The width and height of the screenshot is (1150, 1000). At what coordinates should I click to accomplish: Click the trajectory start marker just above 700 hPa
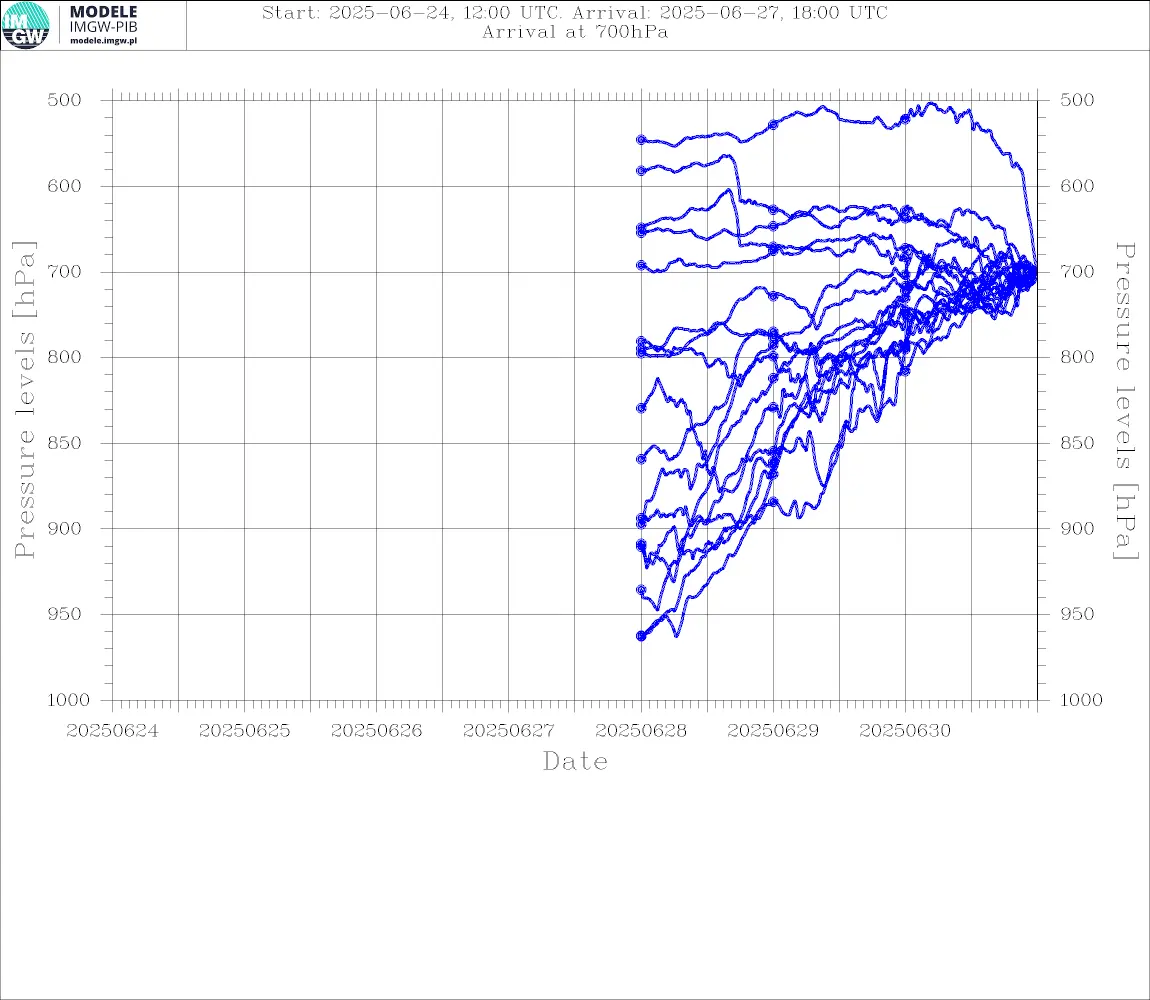tap(641, 265)
